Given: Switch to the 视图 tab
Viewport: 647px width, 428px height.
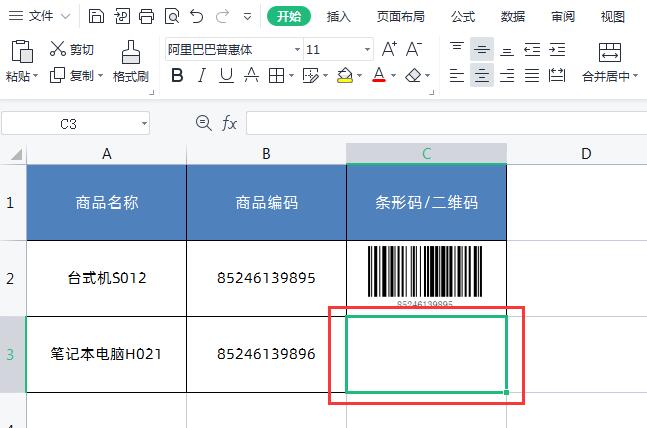Looking at the screenshot, I should 613,17.
